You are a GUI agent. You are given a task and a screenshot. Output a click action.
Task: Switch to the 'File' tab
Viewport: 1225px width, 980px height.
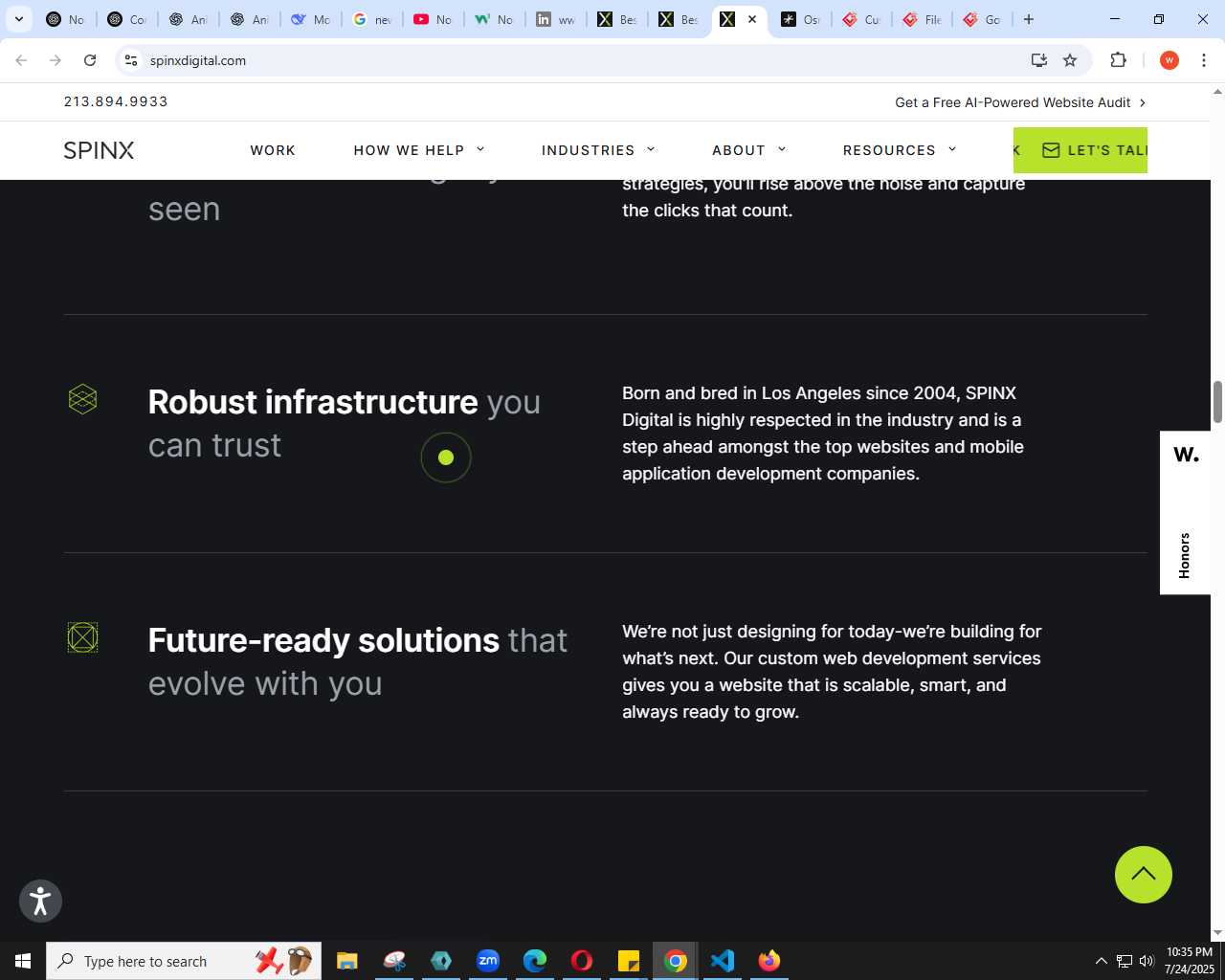click(x=921, y=19)
